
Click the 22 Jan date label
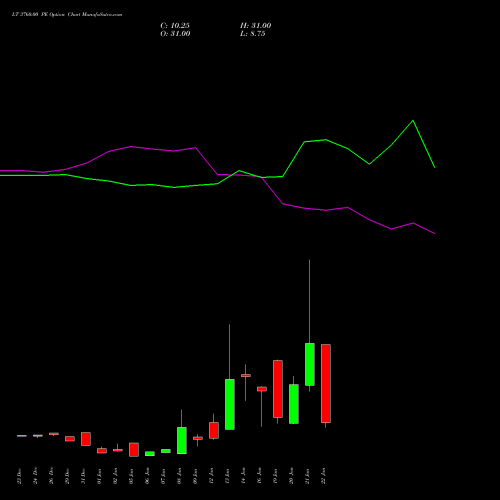click(323, 476)
